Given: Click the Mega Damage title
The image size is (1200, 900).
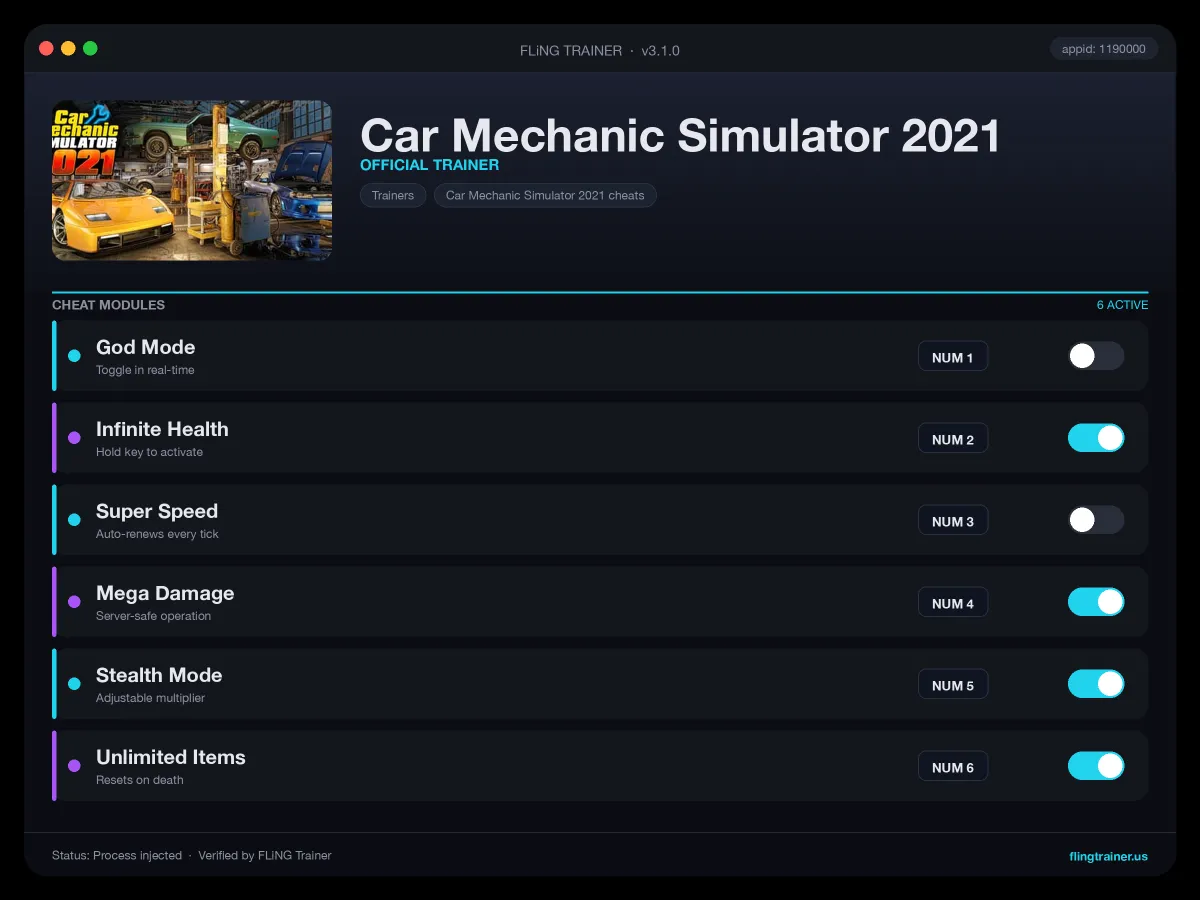Looking at the screenshot, I should [x=165, y=593].
